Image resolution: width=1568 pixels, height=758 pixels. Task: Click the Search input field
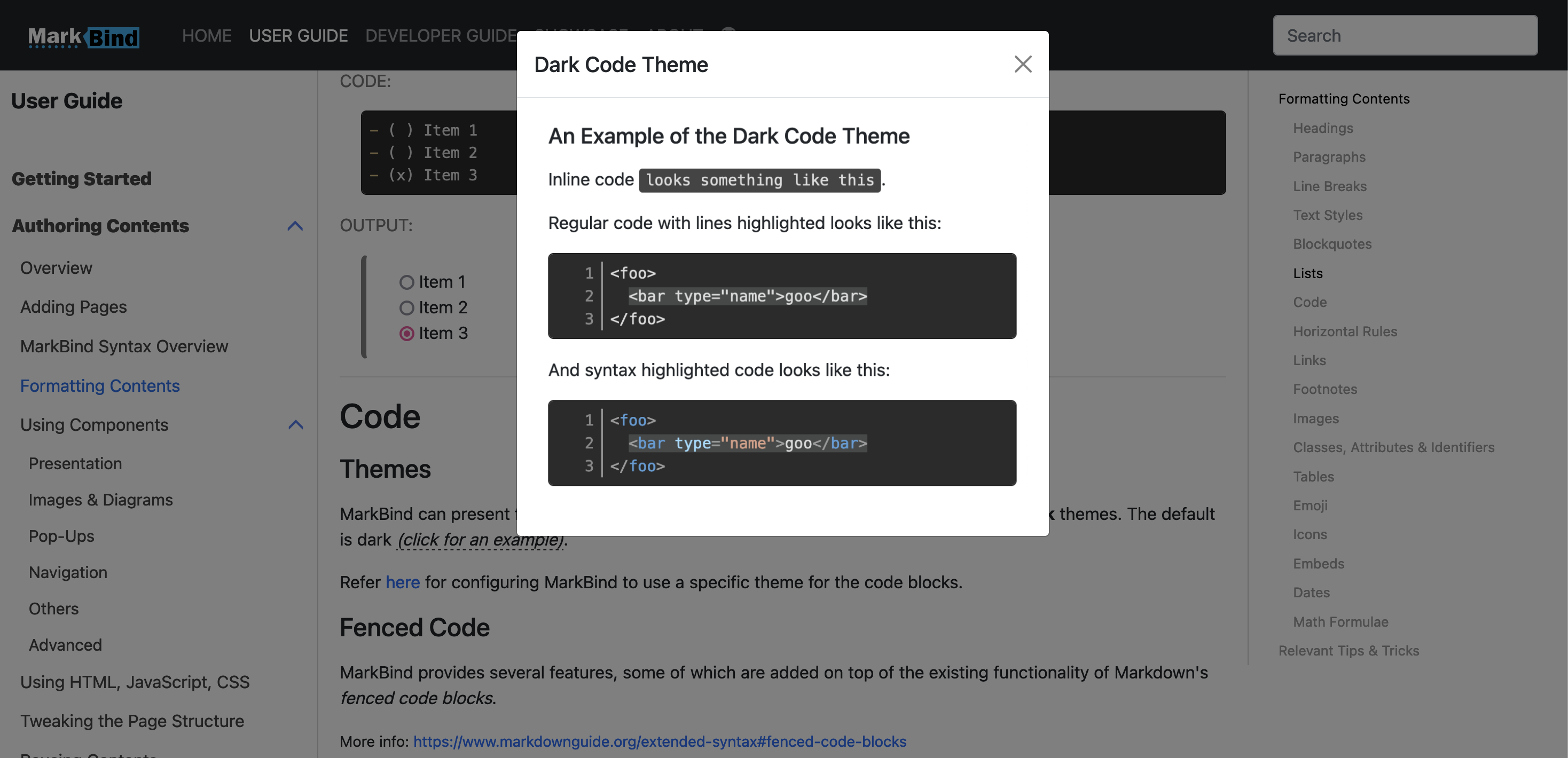[x=1404, y=35]
